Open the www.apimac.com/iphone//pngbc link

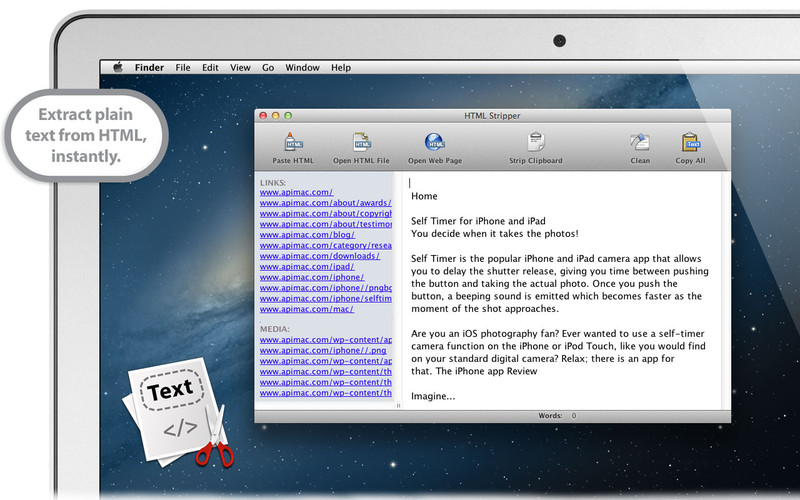point(326,288)
